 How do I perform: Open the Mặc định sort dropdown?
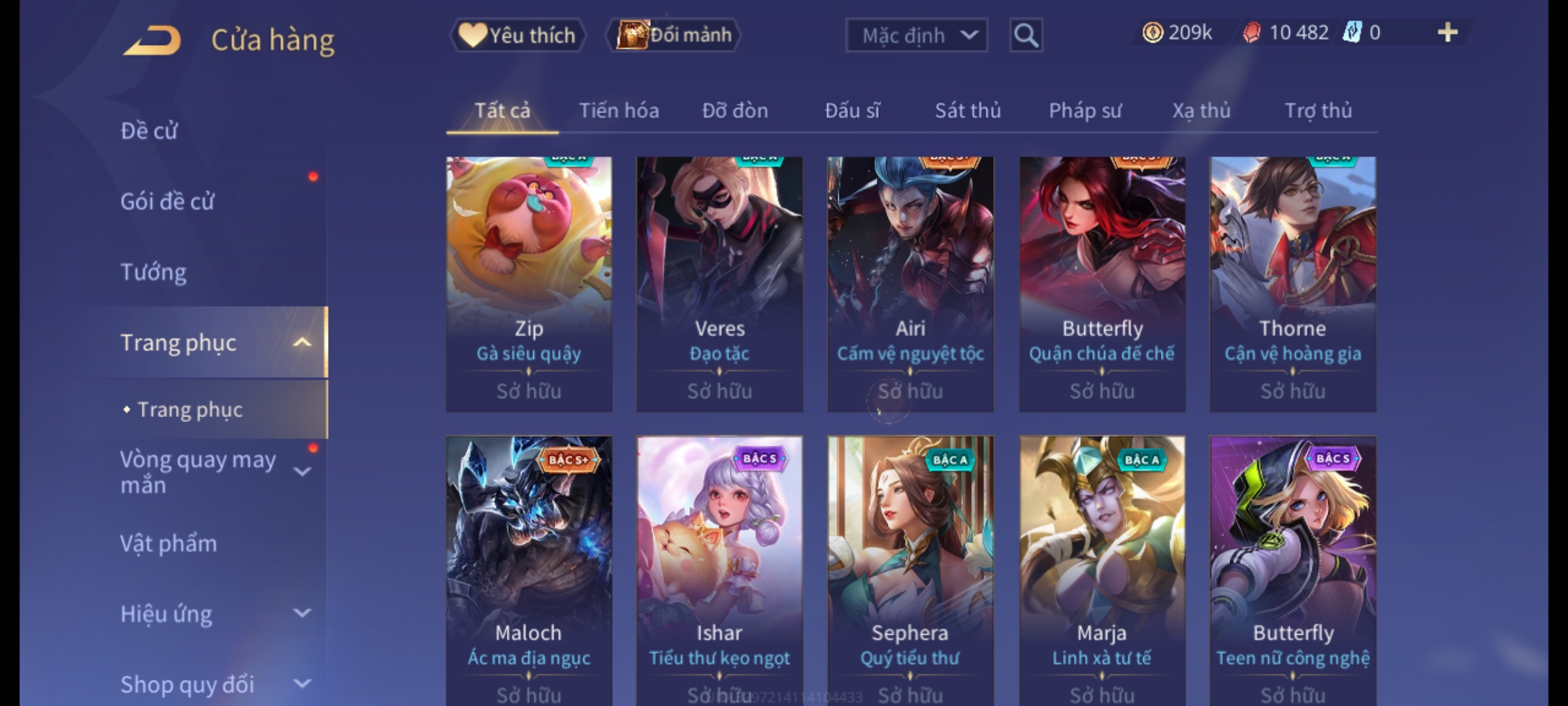[916, 35]
